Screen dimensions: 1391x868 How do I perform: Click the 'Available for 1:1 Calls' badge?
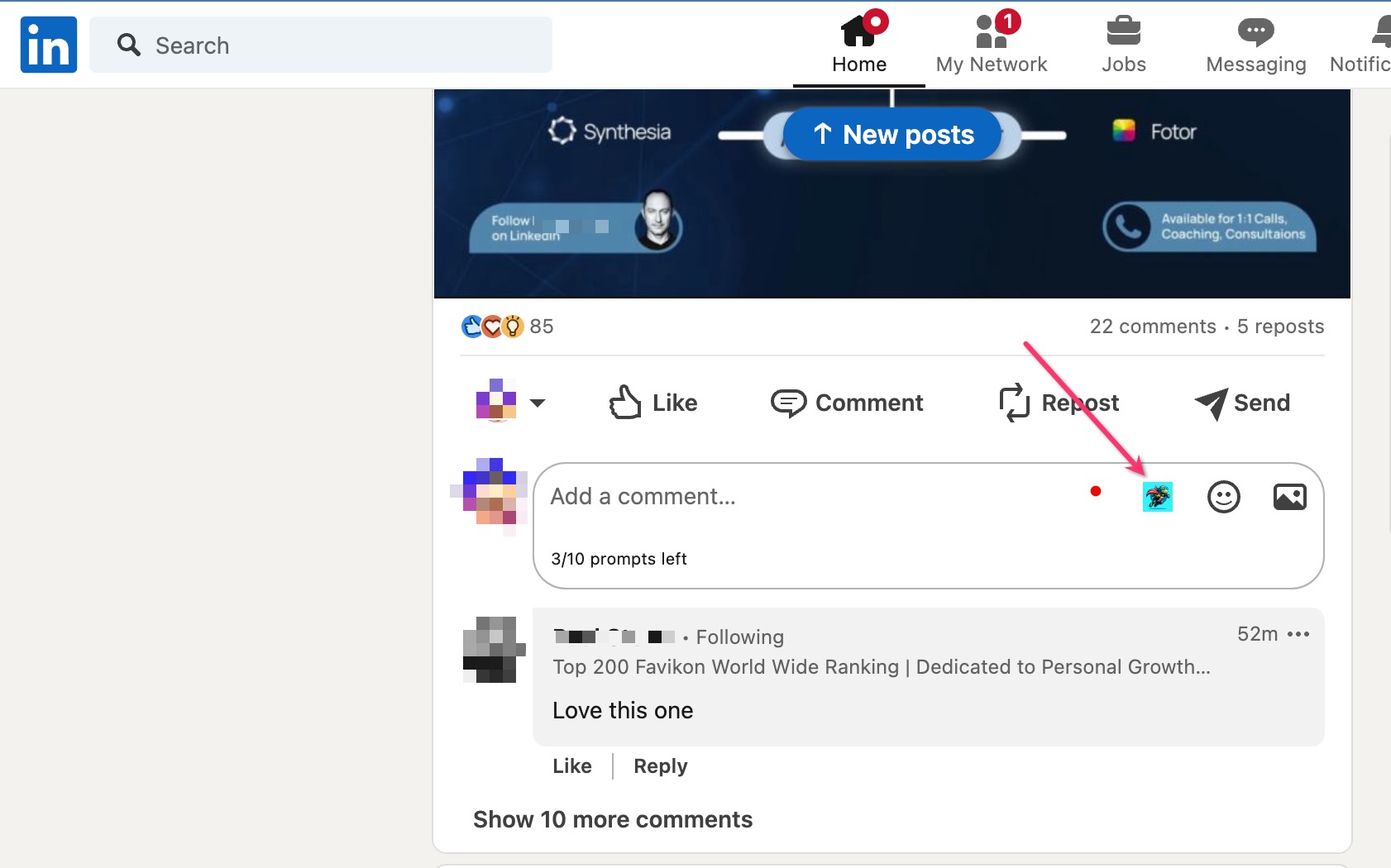(1209, 227)
